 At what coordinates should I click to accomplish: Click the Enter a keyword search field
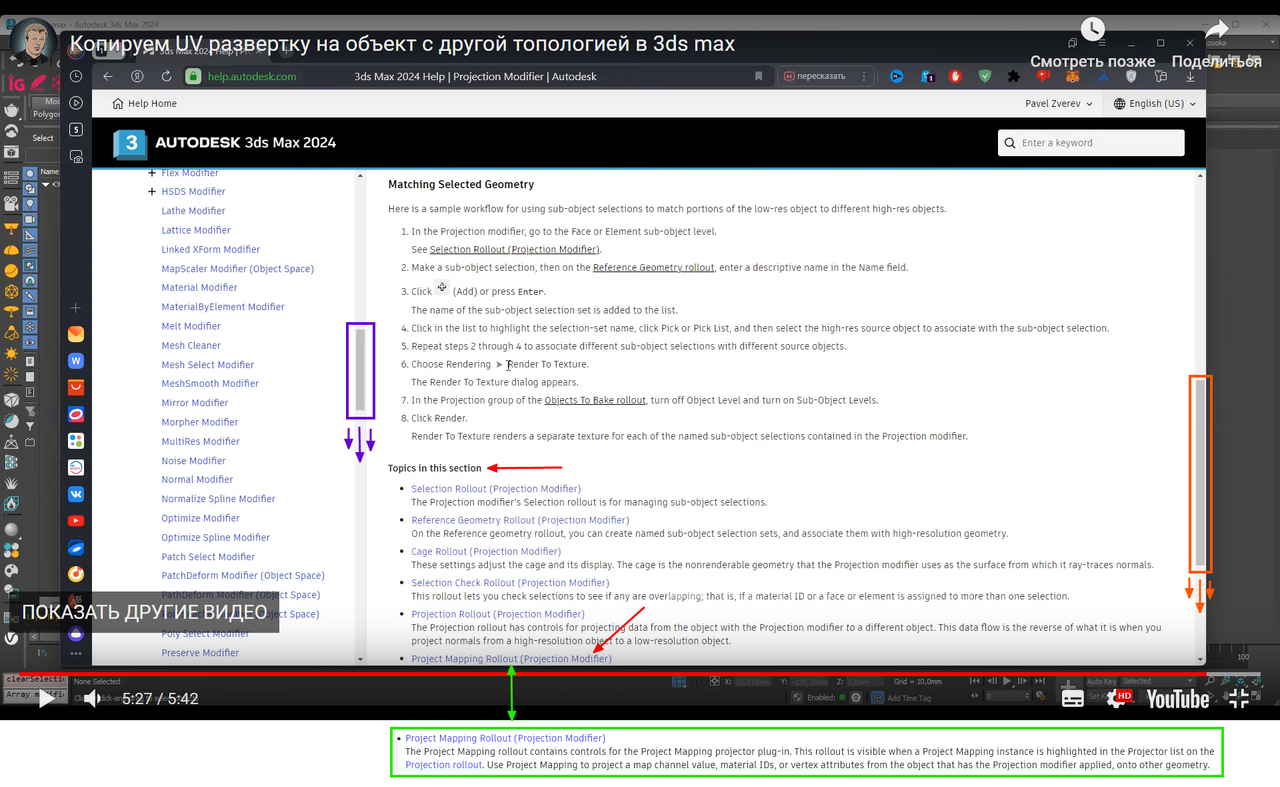pos(1091,143)
